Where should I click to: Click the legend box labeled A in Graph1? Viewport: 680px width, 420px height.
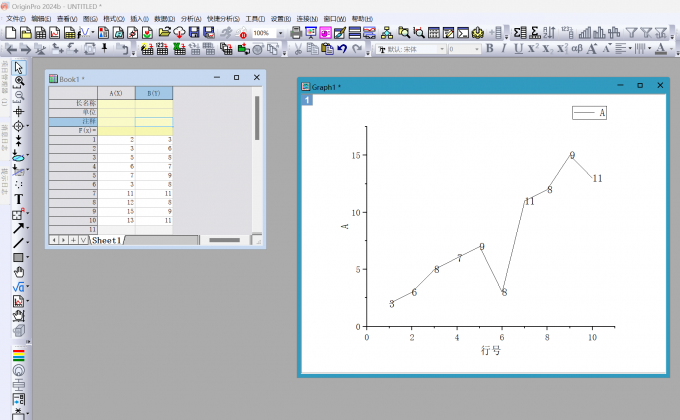pos(589,113)
